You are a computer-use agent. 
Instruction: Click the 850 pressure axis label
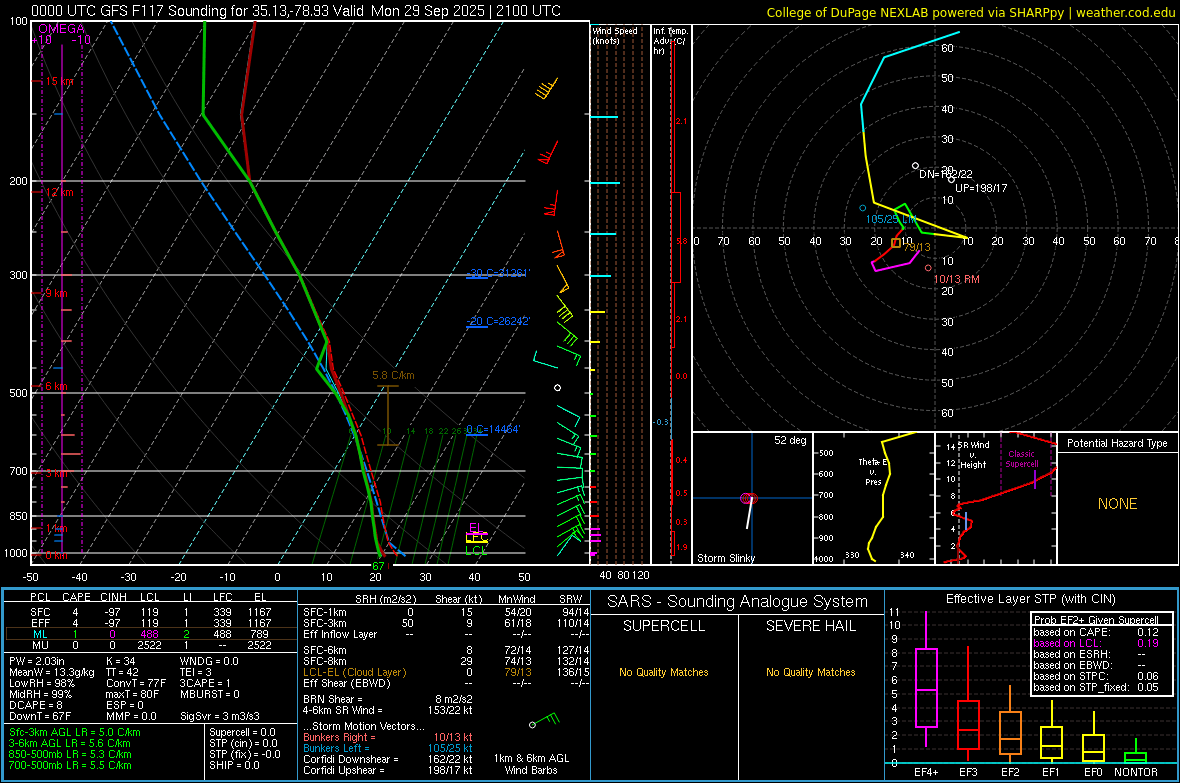pyautogui.click(x=18, y=516)
